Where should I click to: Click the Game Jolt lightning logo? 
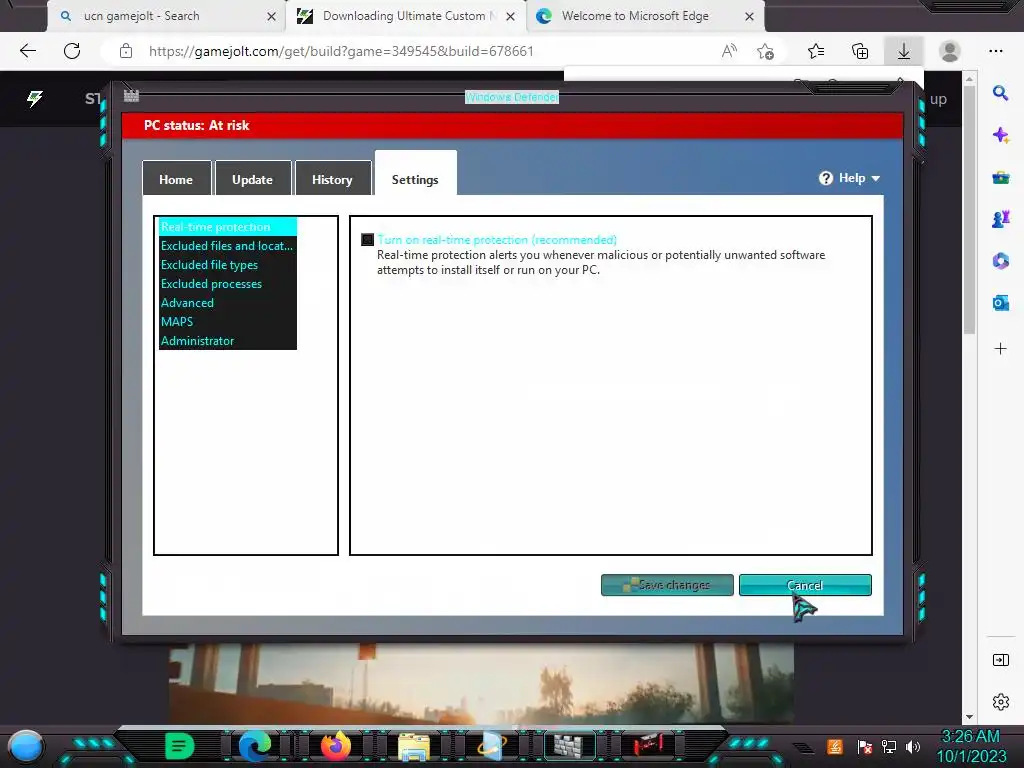35,99
